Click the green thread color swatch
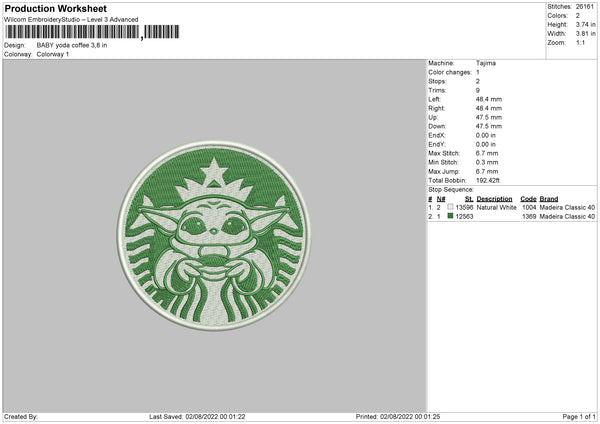600x424 pixels. point(450,216)
